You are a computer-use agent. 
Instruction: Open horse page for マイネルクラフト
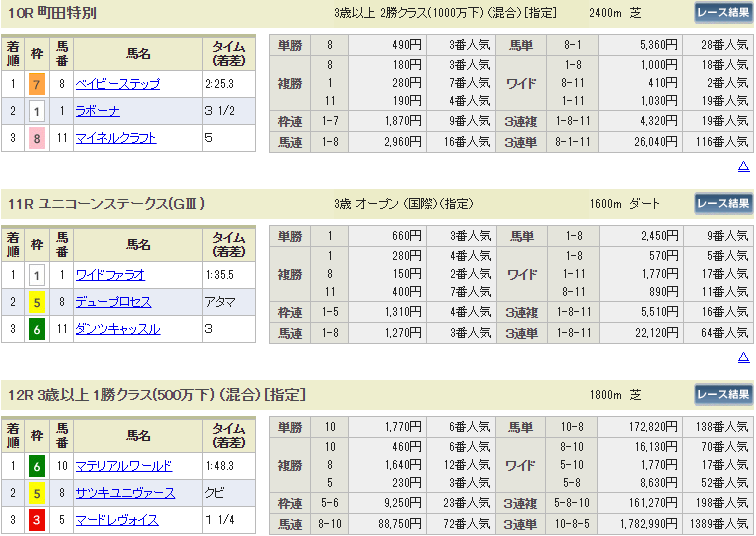click(x=116, y=138)
